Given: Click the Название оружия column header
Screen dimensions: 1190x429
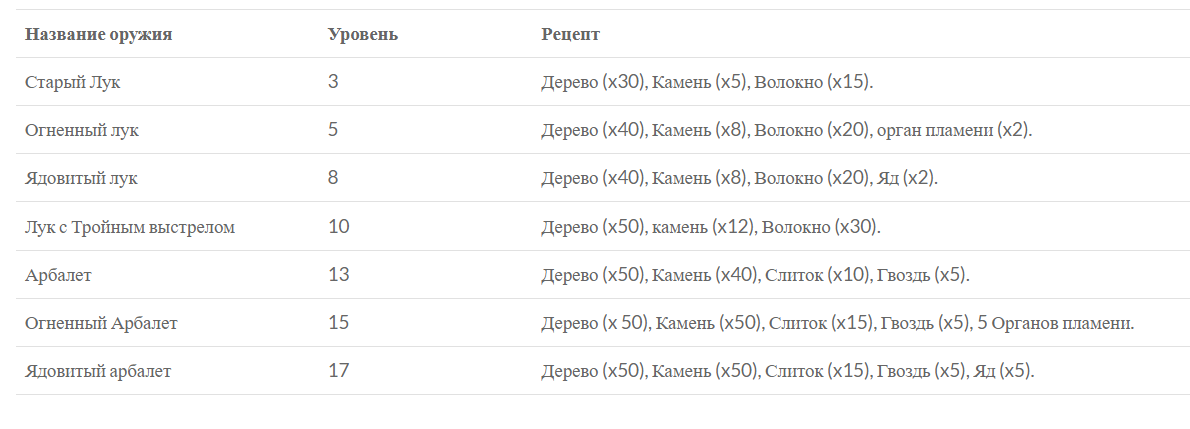Looking at the screenshot, I should (99, 34).
